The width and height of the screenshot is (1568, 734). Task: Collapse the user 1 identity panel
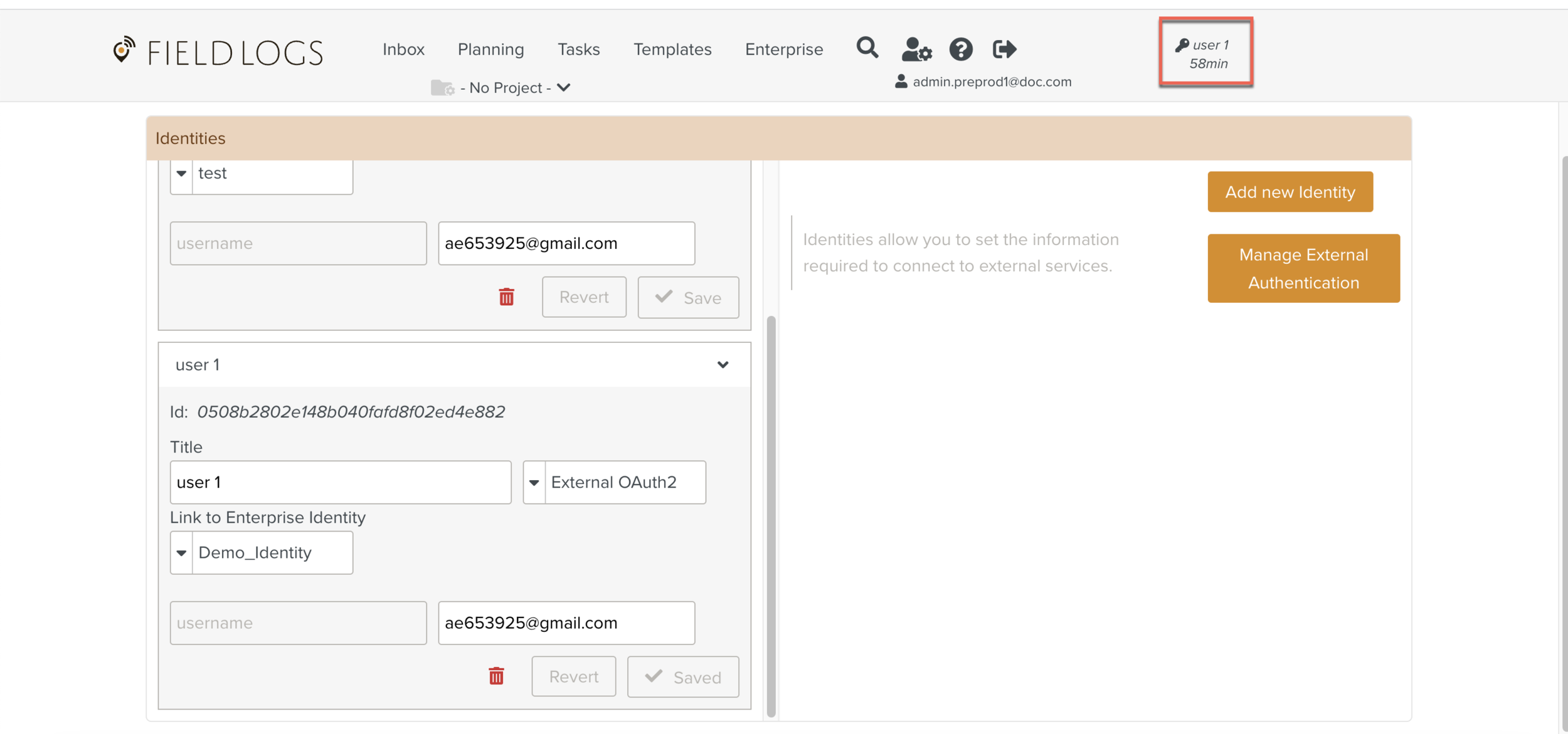pyautogui.click(x=723, y=365)
